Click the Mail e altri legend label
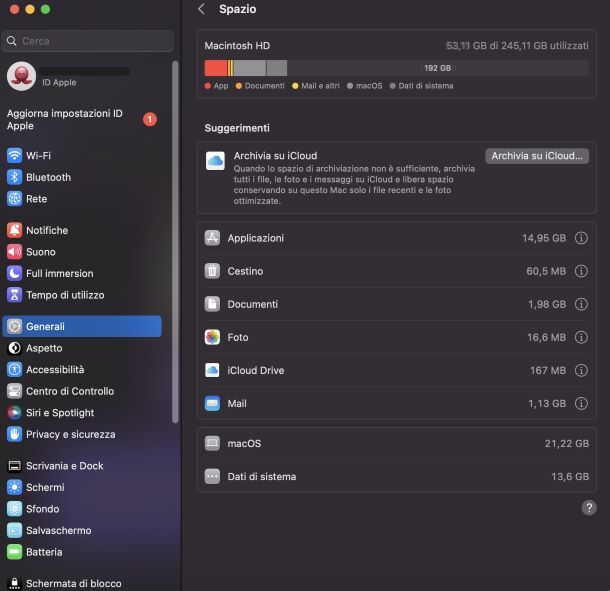The width and height of the screenshot is (610, 591). (320, 86)
